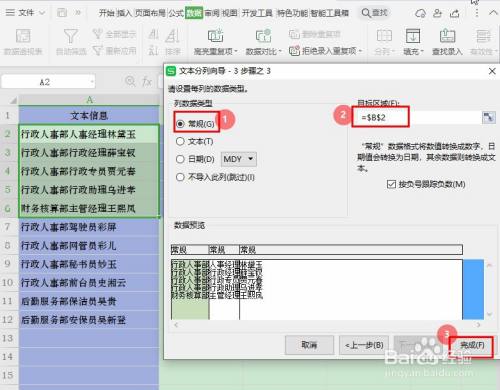The height and width of the screenshot is (390, 500).
Task: Click the 高亮重复项 icon
Action: pos(215,35)
